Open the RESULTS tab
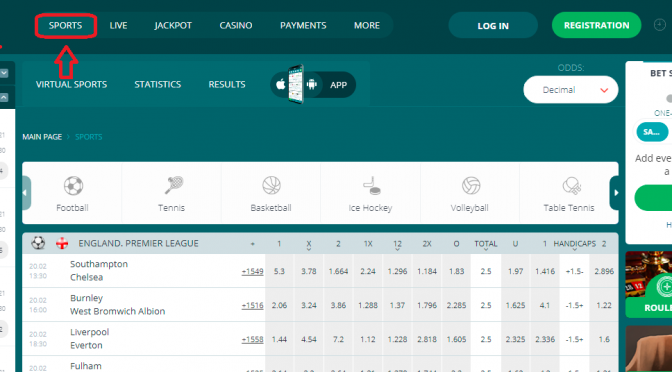 [227, 84]
